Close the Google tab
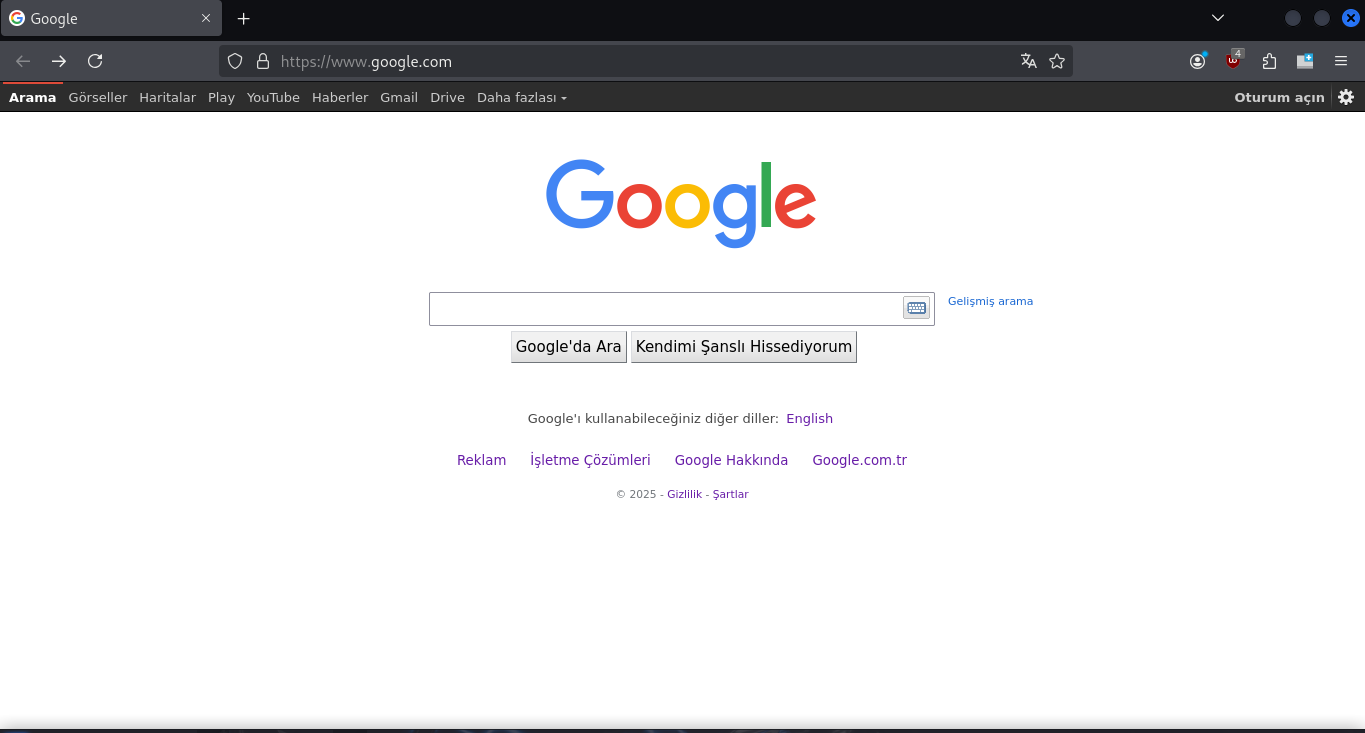Viewport: 1365px width, 733px height. pyautogui.click(x=206, y=18)
